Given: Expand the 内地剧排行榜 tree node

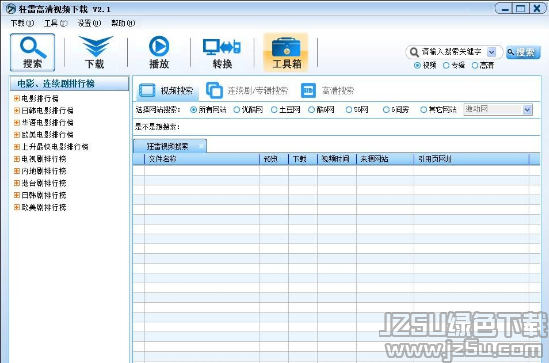Looking at the screenshot, I should click(16, 171).
